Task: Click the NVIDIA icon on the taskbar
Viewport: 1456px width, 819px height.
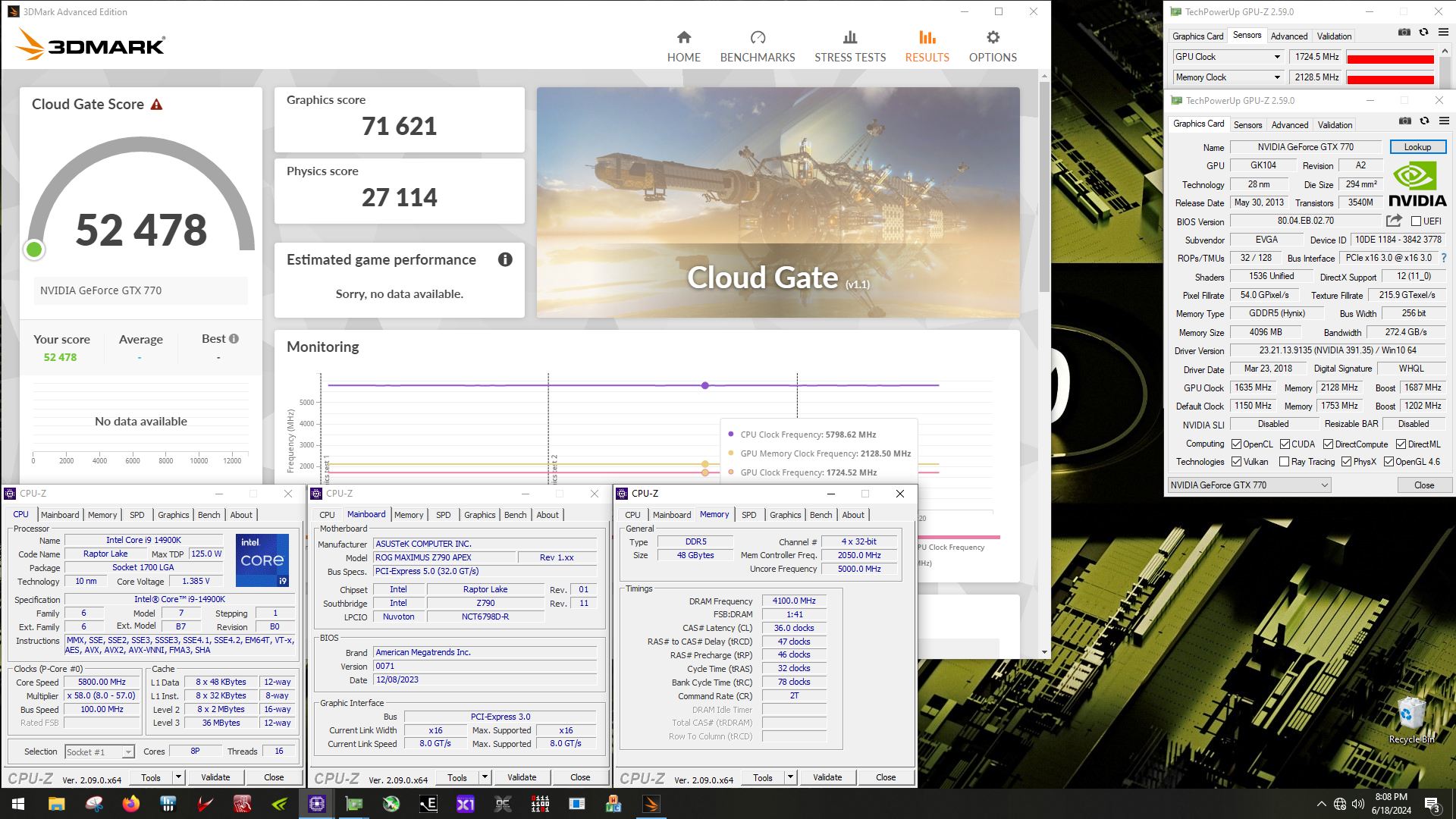Action: coord(280,804)
